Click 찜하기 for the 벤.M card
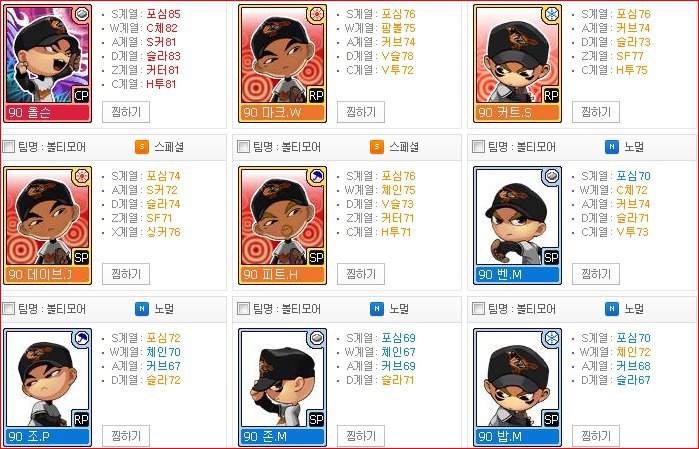 pyautogui.click(x=596, y=274)
